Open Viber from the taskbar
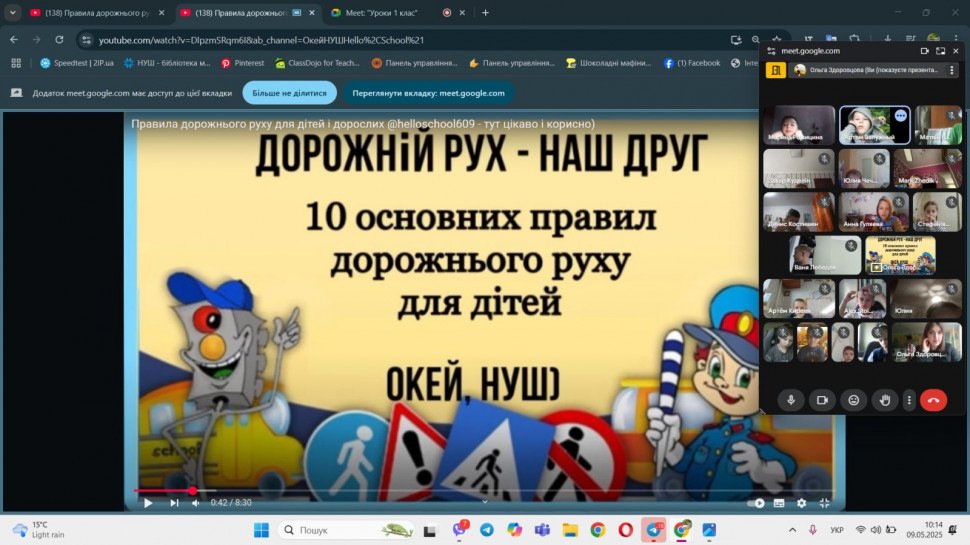This screenshot has width=970, height=545. point(460,530)
